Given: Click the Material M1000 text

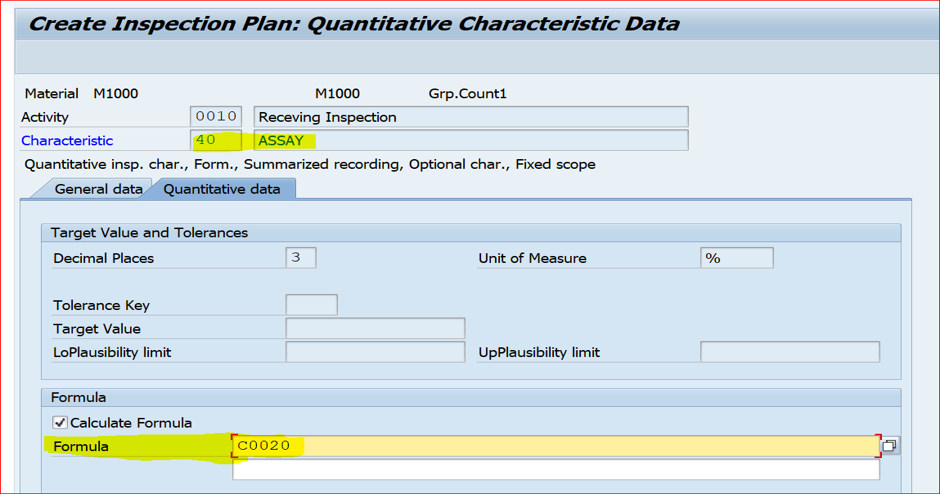Looking at the screenshot, I should 82,94.
